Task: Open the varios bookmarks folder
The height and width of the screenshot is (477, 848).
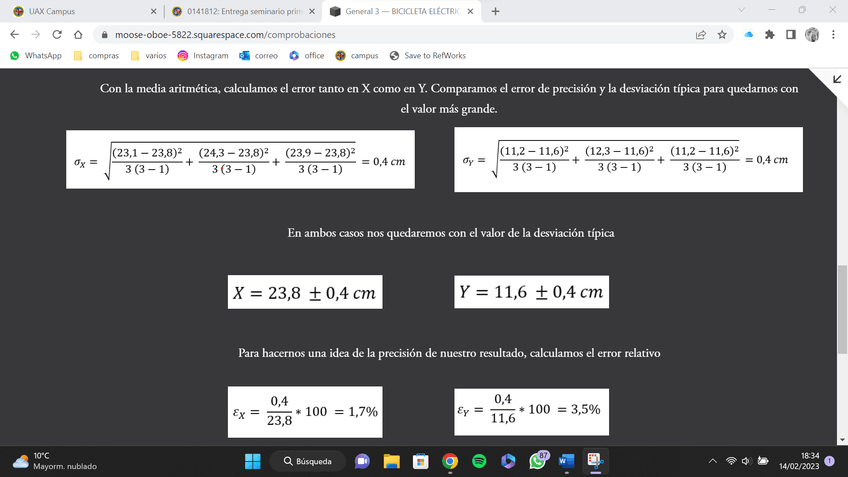Action: click(149, 56)
